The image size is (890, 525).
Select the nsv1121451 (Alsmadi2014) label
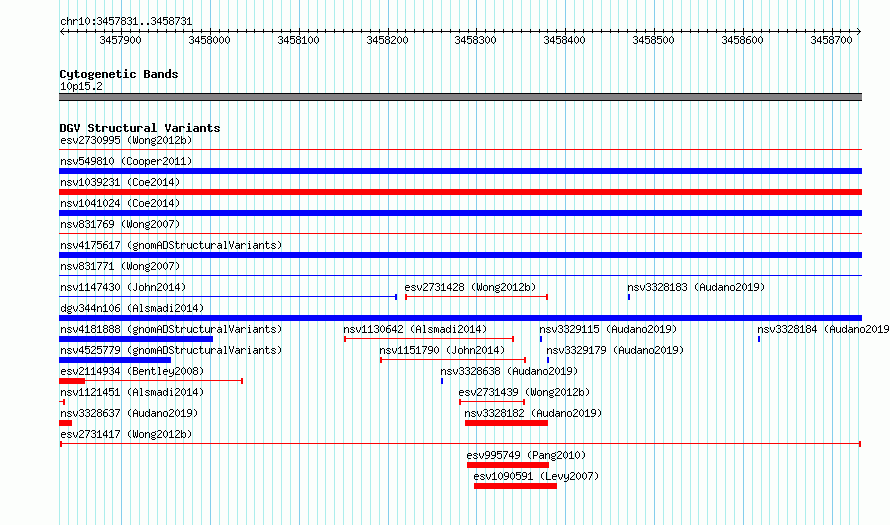[x=132, y=392]
